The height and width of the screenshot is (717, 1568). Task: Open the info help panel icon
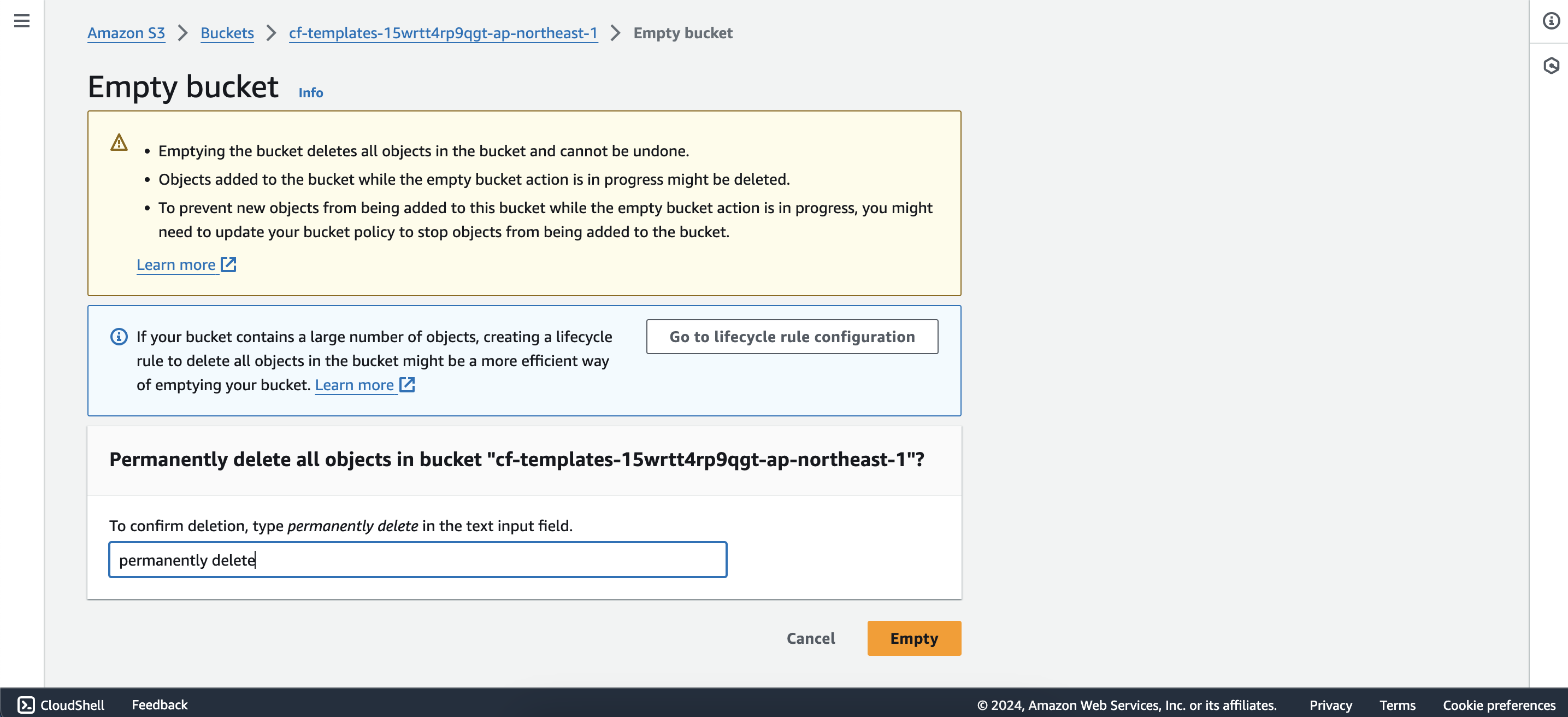pos(1551,21)
